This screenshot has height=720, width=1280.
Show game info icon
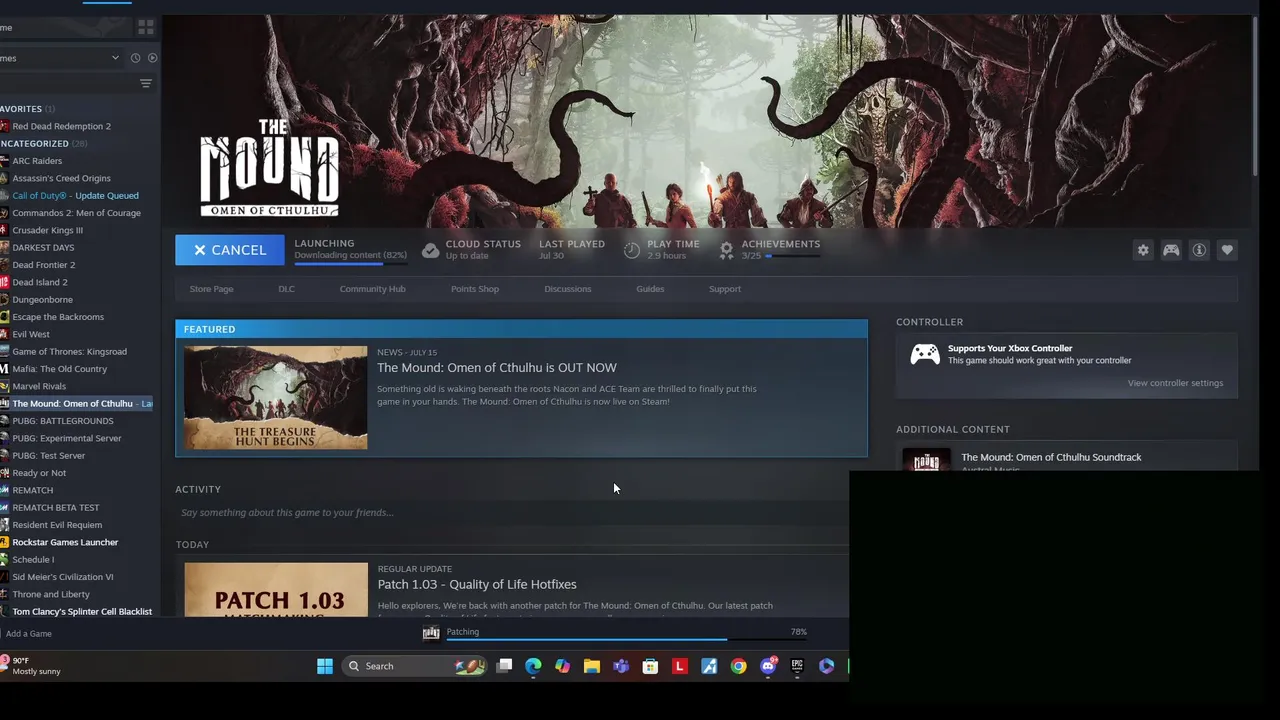tap(1199, 250)
